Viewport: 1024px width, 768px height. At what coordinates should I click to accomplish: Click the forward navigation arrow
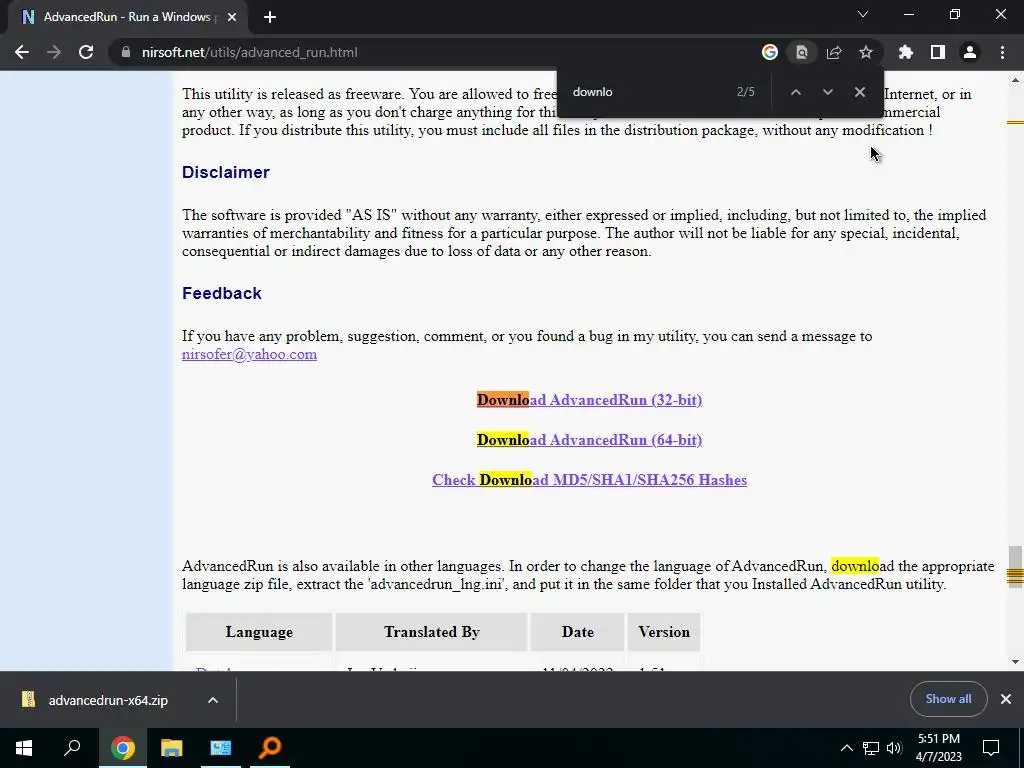click(x=54, y=52)
